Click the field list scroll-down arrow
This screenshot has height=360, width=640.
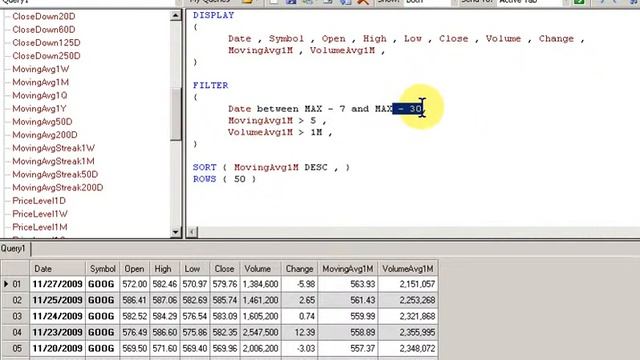[176, 232]
